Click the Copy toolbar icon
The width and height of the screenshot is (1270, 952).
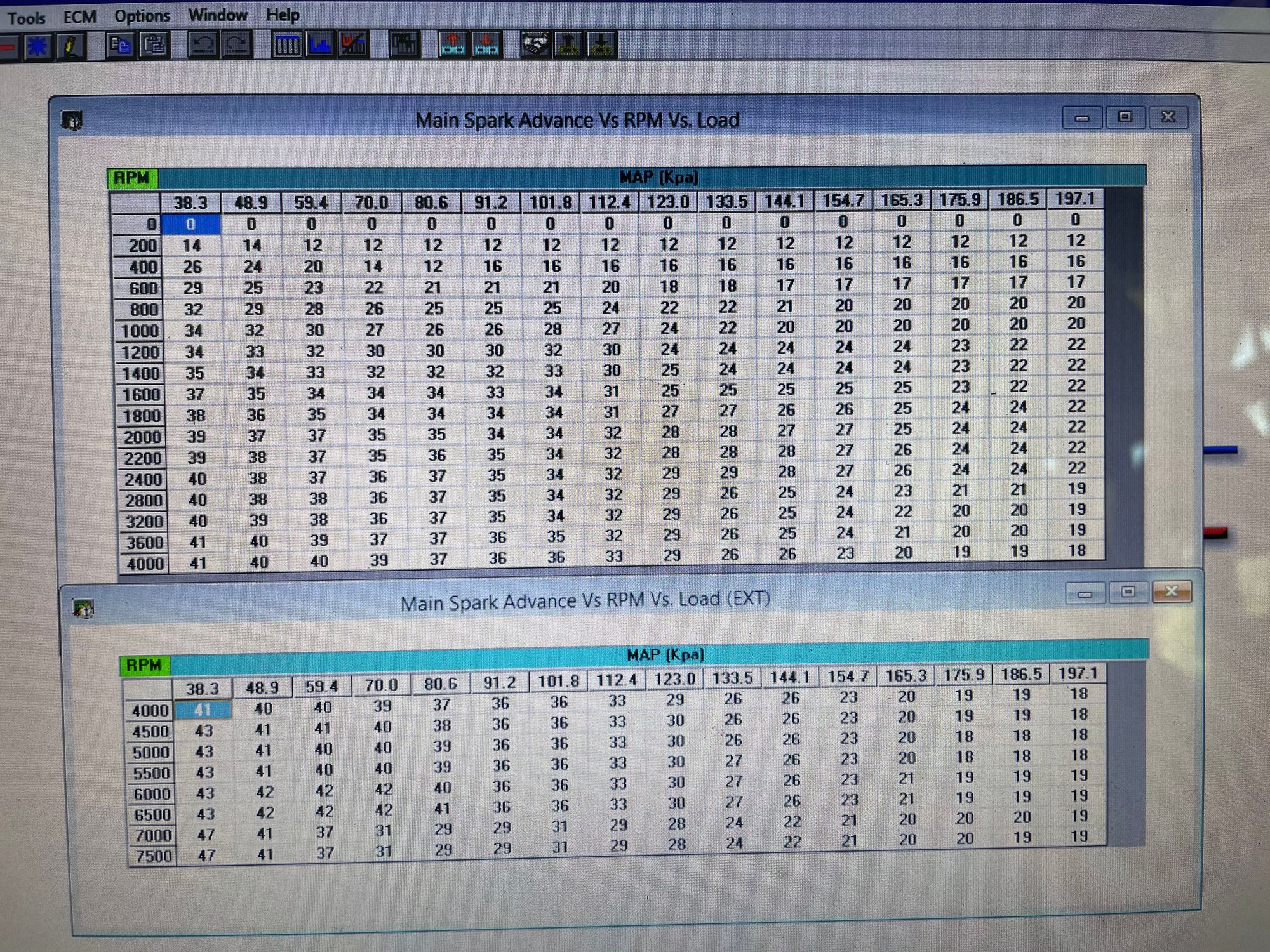click(x=120, y=46)
